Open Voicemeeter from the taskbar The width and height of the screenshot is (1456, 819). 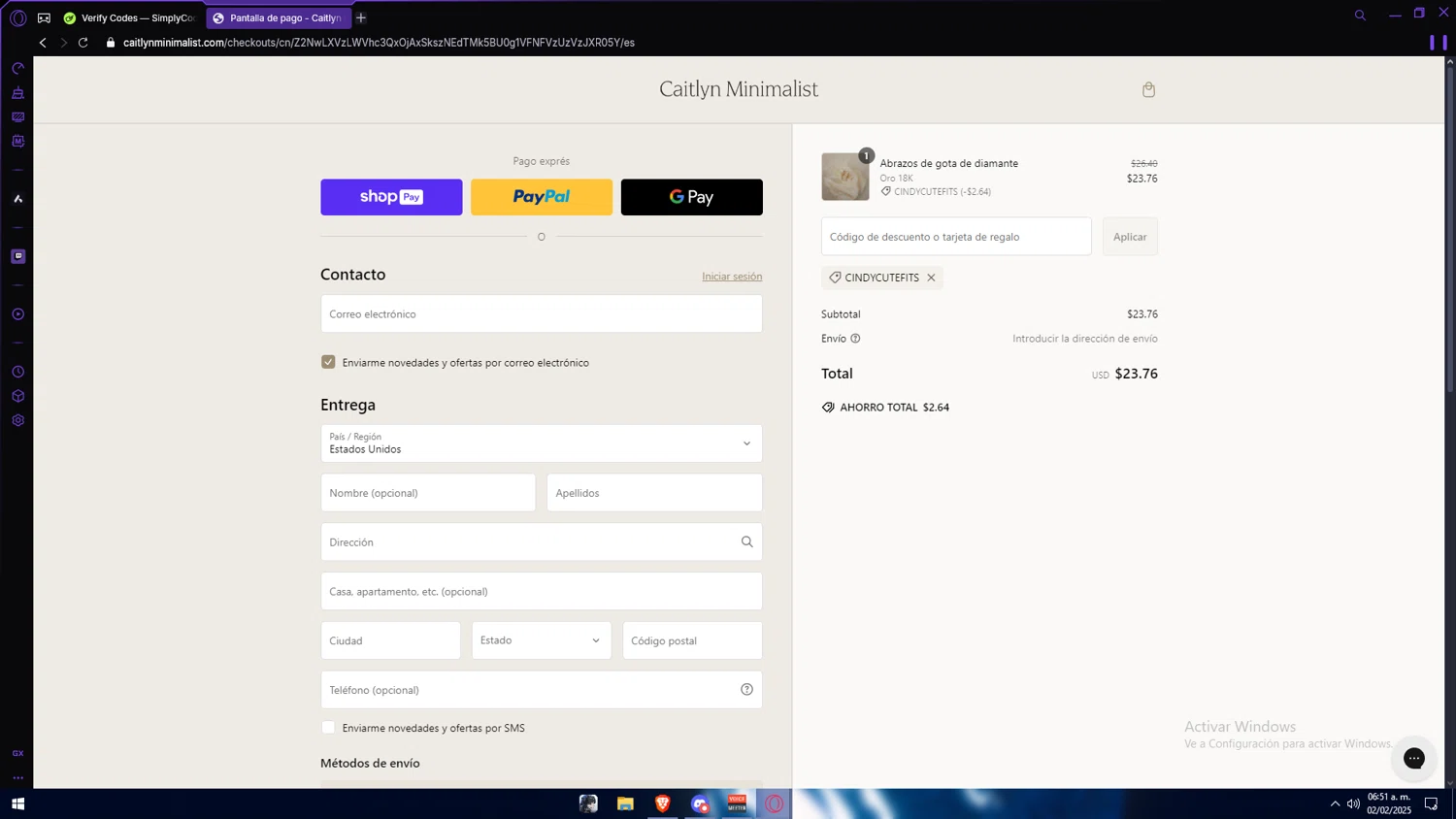pos(737,803)
